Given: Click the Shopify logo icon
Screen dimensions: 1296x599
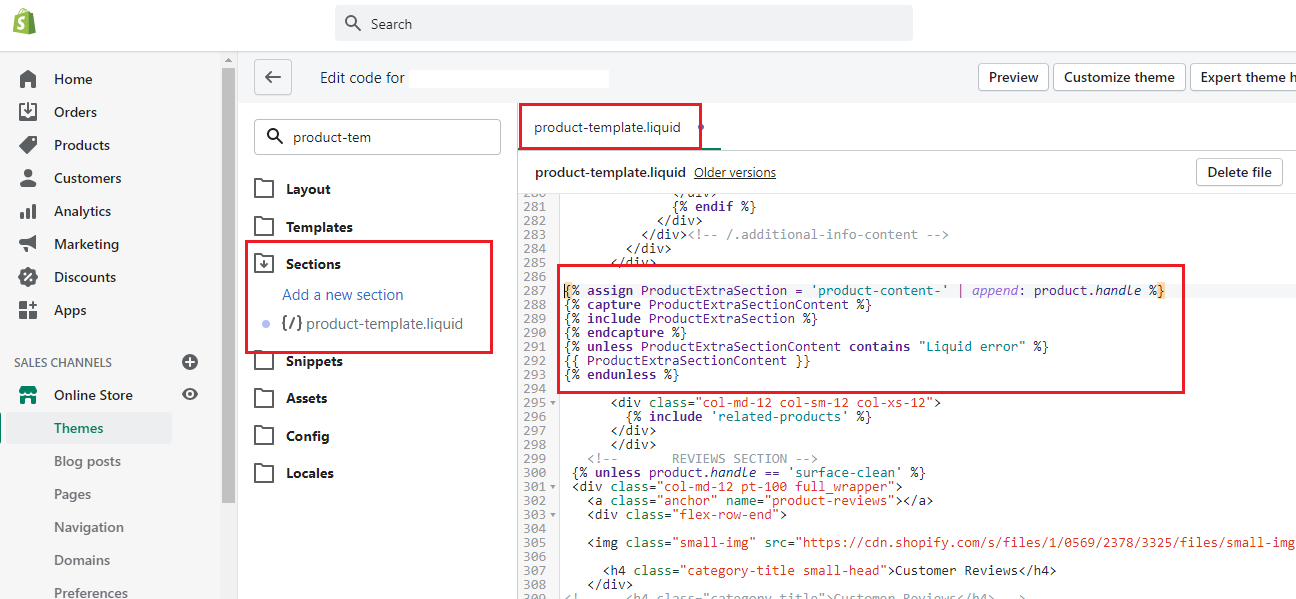Looking at the screenshot, I should pyautogui.click(x=25, y=22).
